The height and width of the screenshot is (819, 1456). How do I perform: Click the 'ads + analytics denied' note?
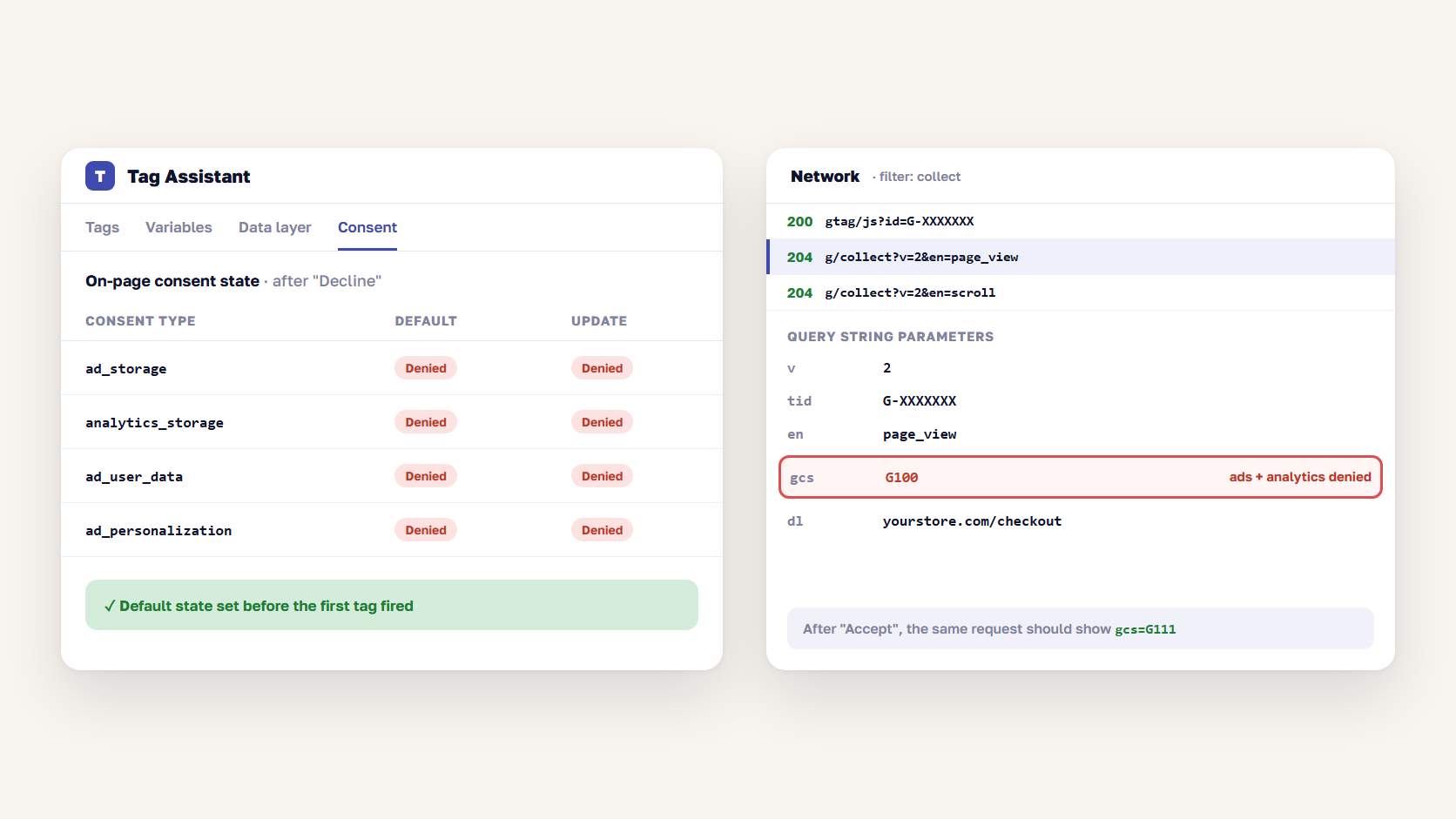[x=1300, y=477]
